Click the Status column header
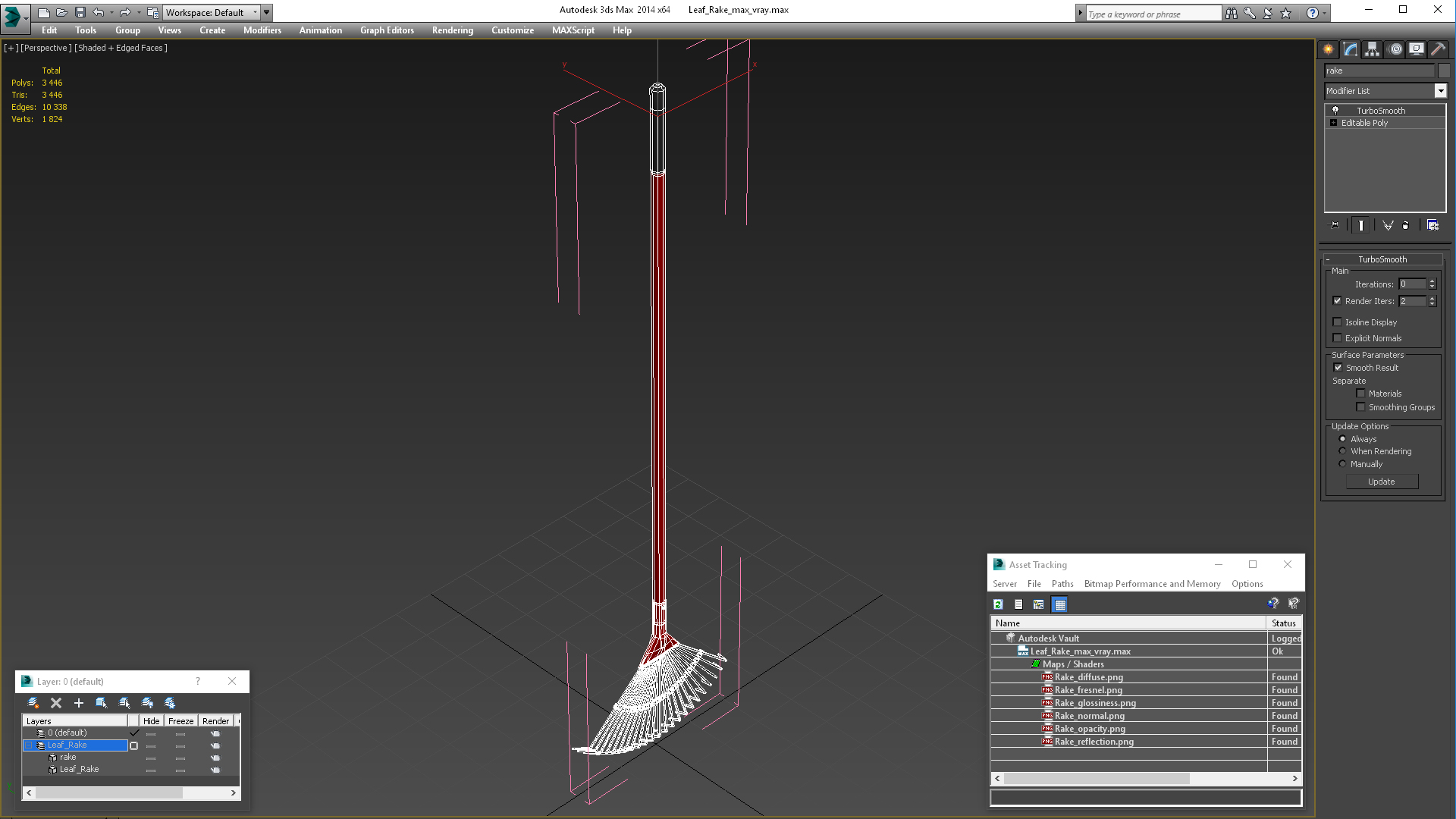The width and height of the screenshot is (1456, 819). [x=1284, y=623]
